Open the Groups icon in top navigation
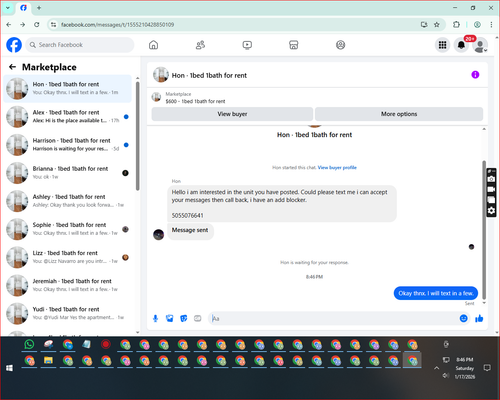The image size is (500, 400). click(340, 45)
